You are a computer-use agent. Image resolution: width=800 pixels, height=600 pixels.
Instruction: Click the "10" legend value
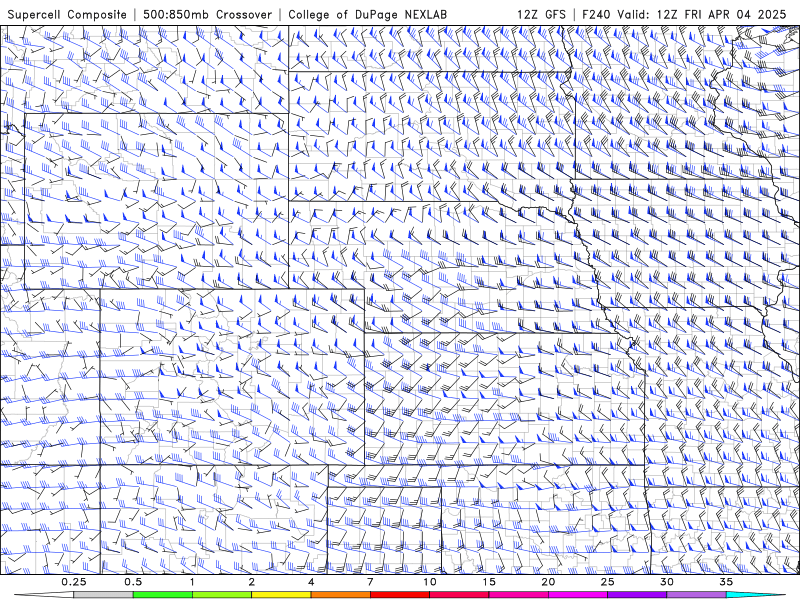point(430,582)
